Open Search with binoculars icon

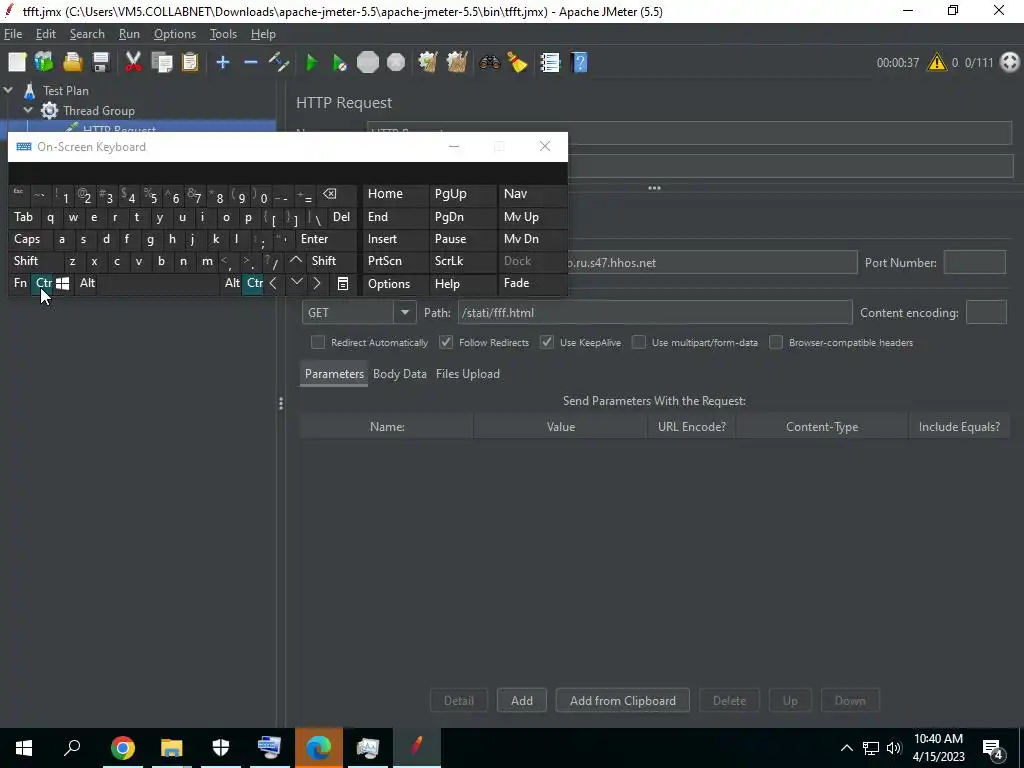tap(489, 63)
